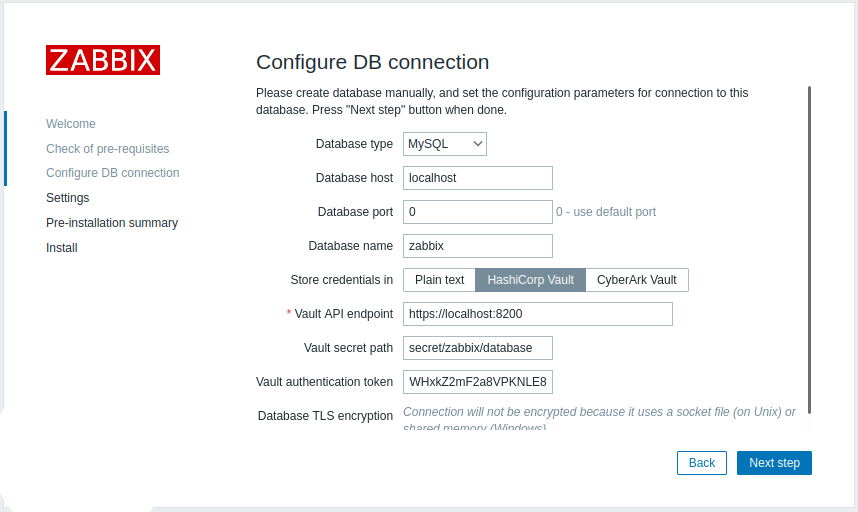Click Settings step in sidebar
The width and height of the screenshot is (858, 512).
point(67,197)
